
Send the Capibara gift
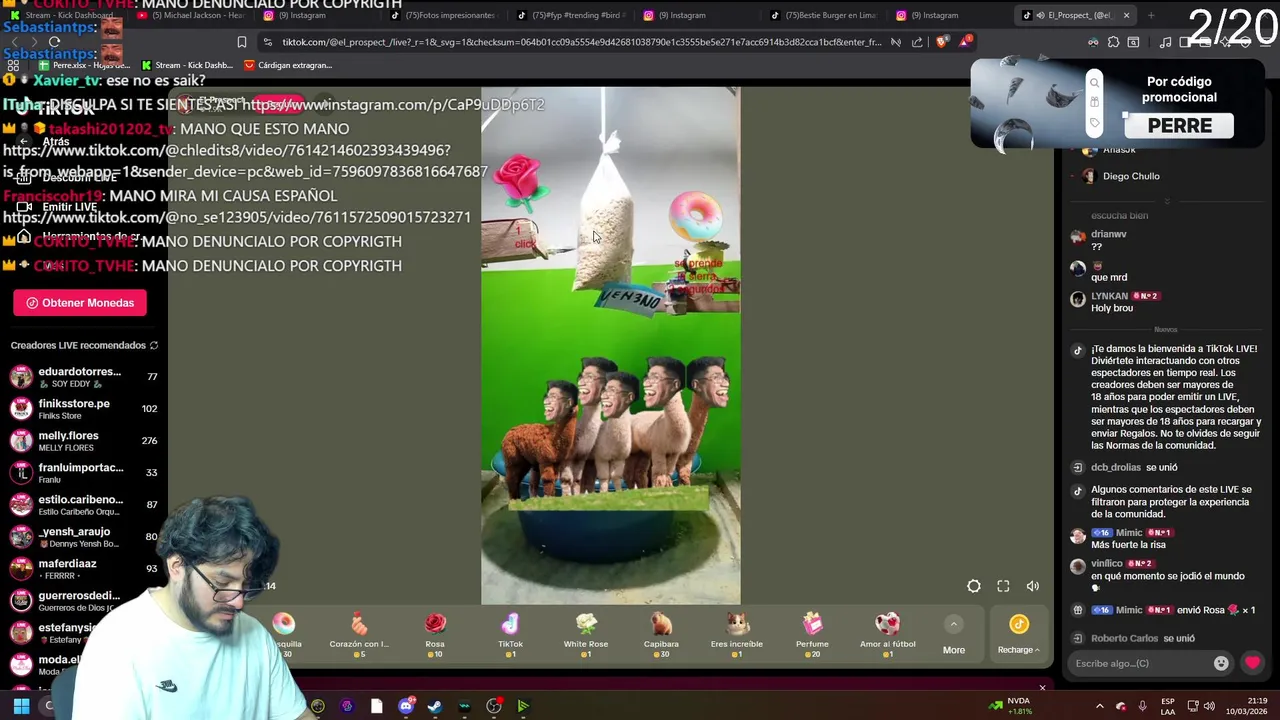click(661, 635)
